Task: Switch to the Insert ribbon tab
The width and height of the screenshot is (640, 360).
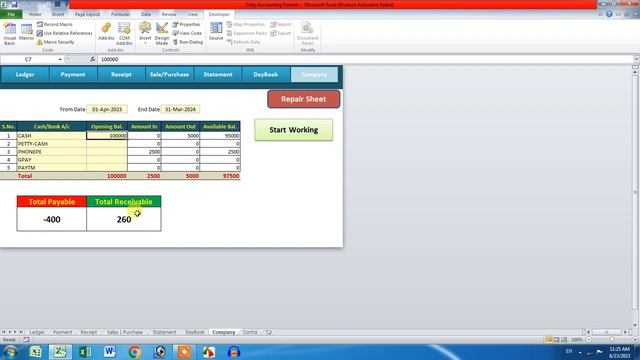Action: (x=58, y=14)
